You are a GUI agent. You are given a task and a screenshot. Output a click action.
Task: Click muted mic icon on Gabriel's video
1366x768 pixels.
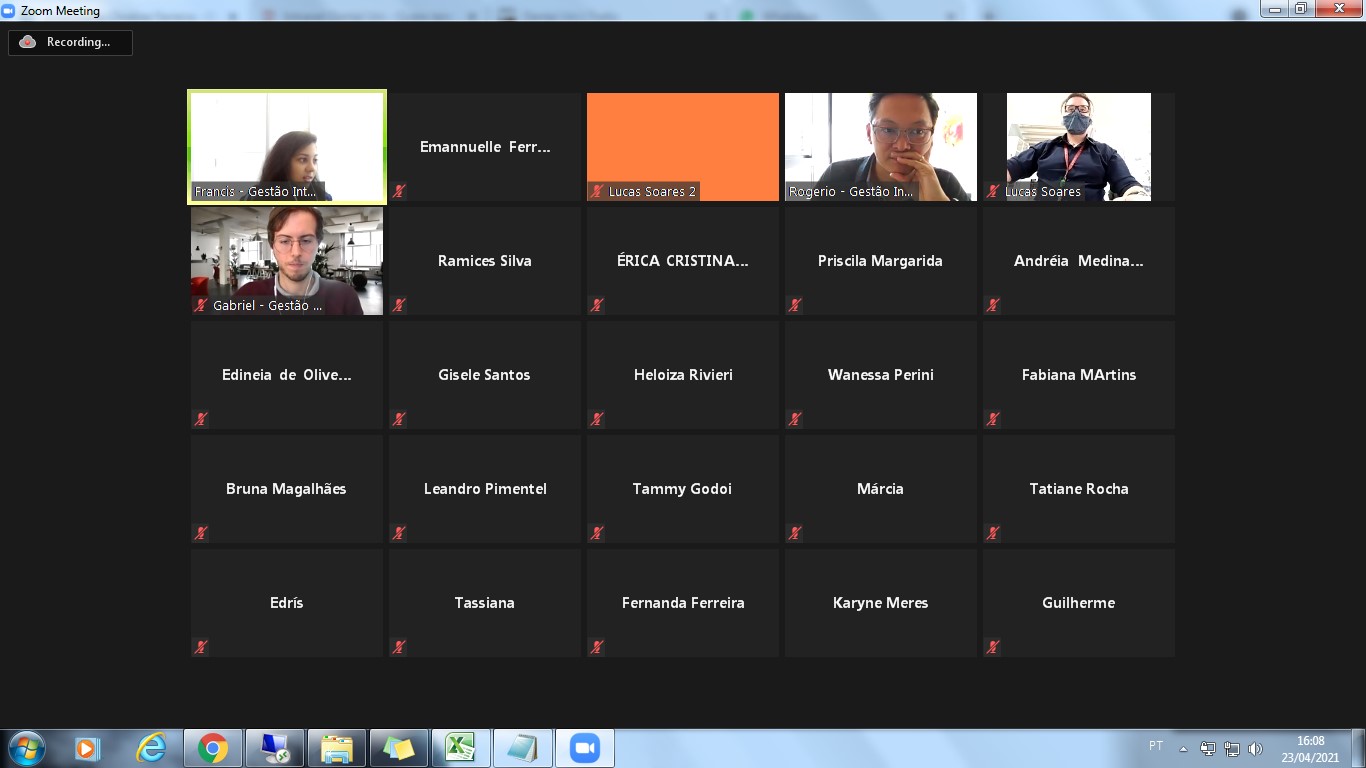(201, 305)
